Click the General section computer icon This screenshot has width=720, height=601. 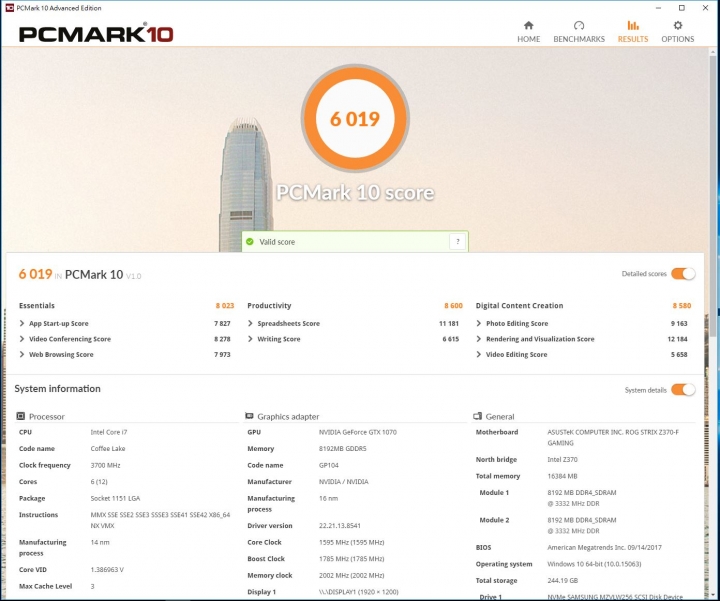pos(478,416)
